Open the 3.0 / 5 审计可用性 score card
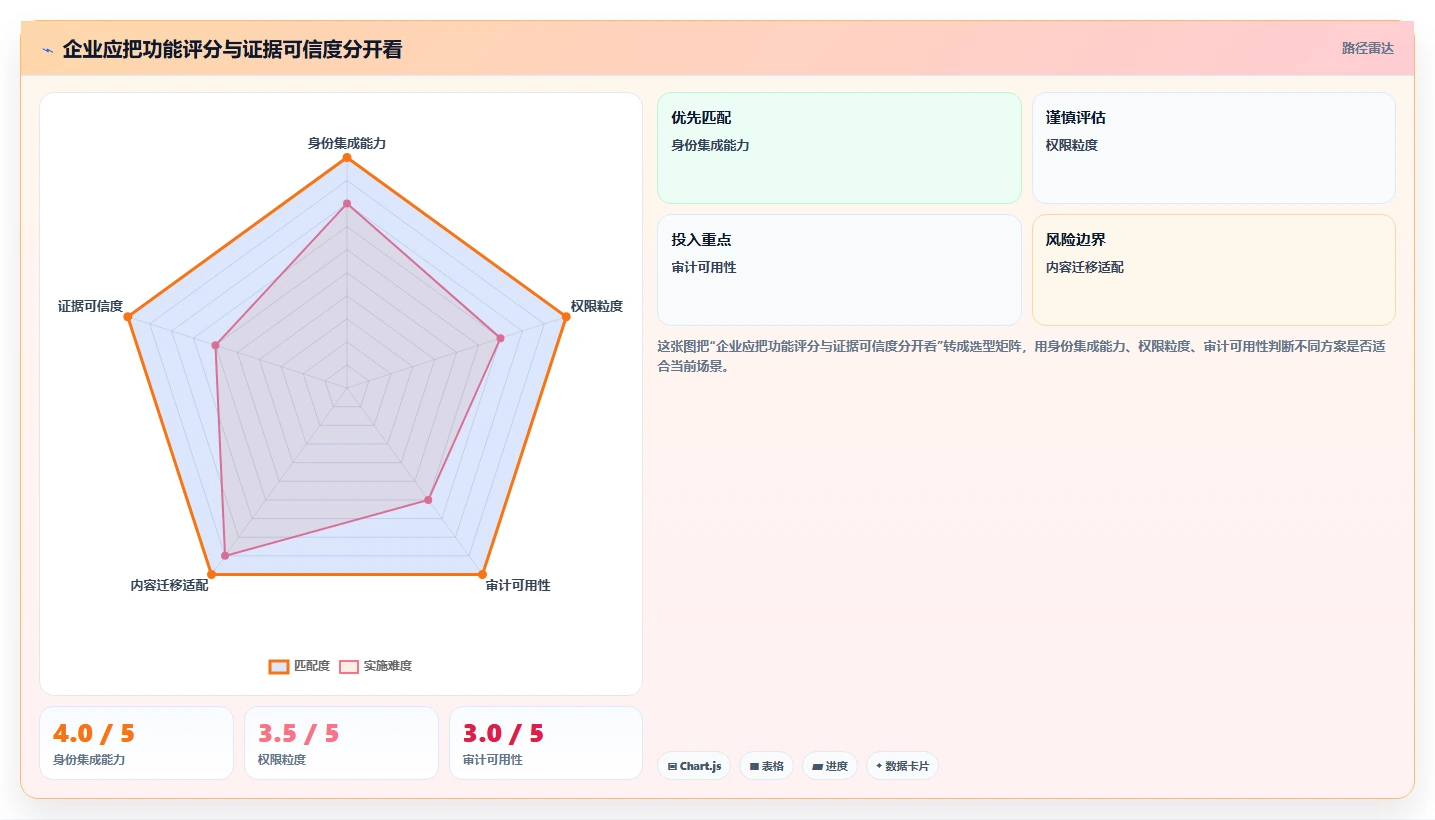The image size is (1435, 820). [546, 743]
